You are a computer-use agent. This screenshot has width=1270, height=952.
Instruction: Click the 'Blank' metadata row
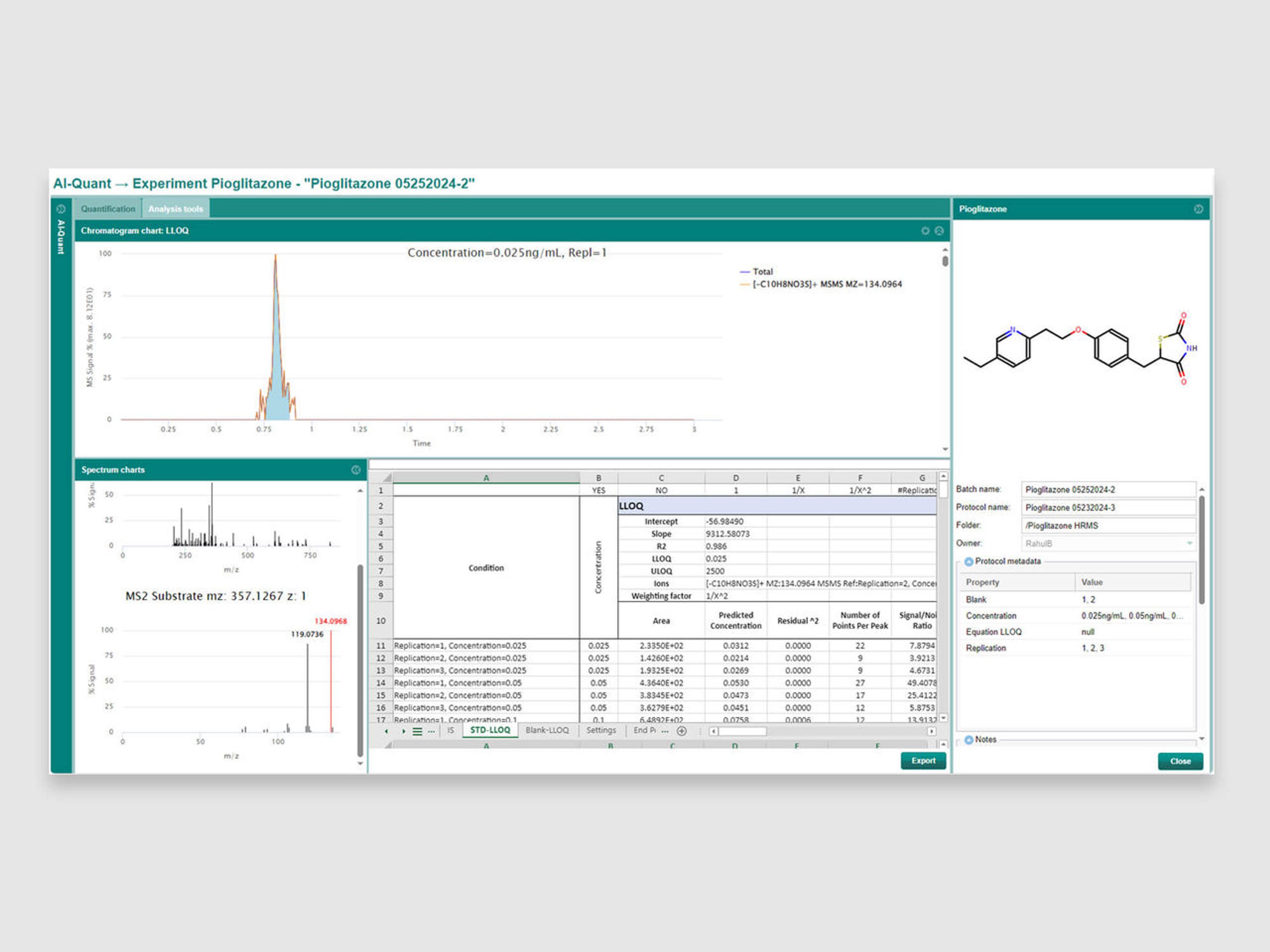click(x=1075, y=600)
